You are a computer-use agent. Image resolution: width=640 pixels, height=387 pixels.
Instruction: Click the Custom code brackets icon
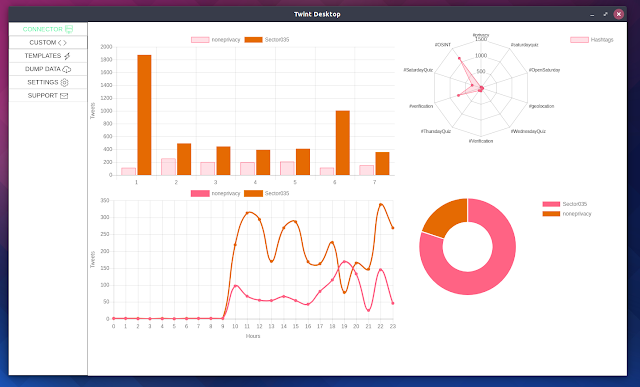click(x=62, y=42)
